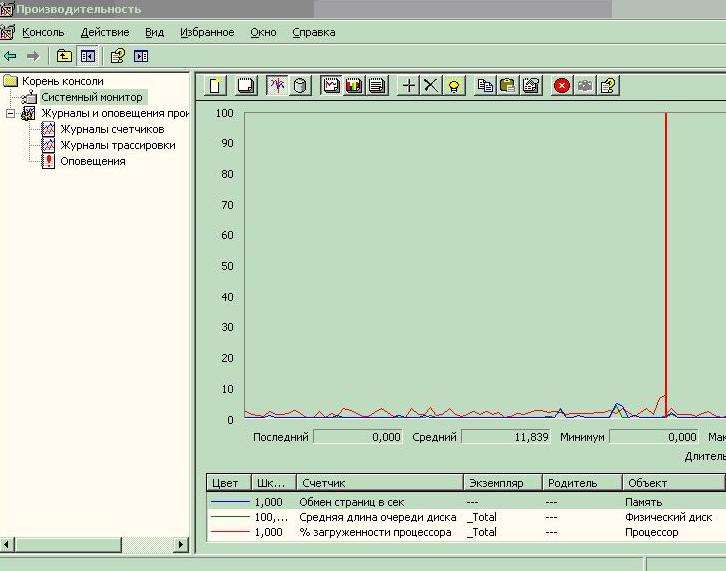The width and height of the screenshot is (726, 571).
Task: Click the horizontal scrollbar thumb under the tree
Action: coord(68,544)
